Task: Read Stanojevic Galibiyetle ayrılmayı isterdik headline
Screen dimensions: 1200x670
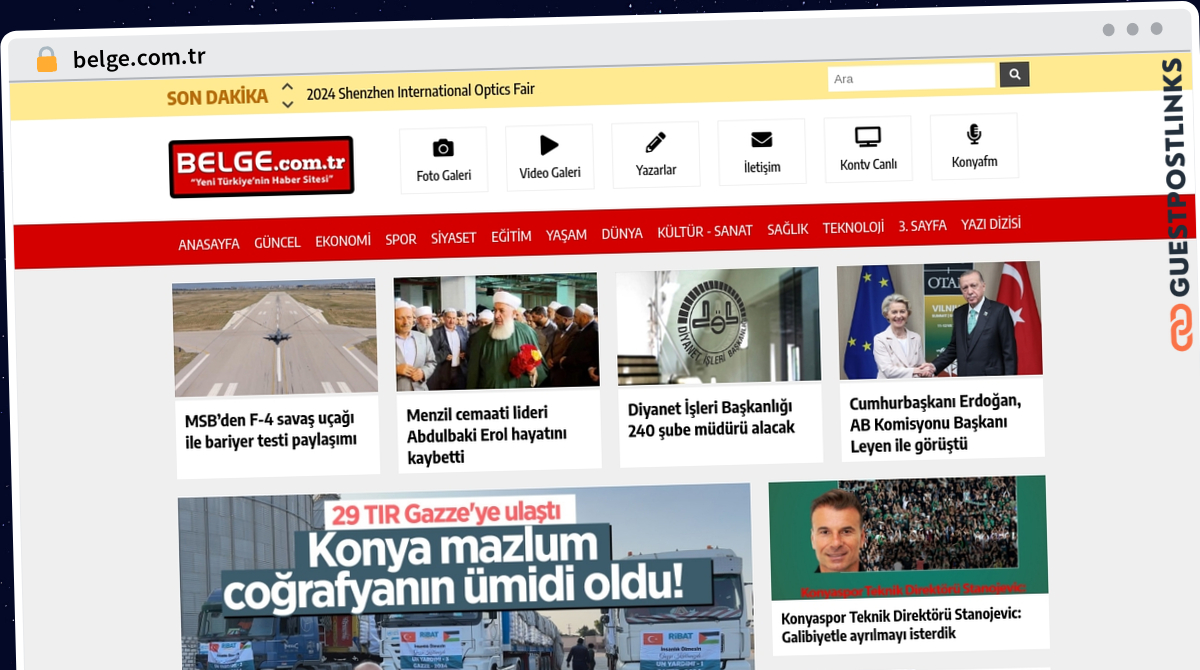Action: (x=901, y=625)
